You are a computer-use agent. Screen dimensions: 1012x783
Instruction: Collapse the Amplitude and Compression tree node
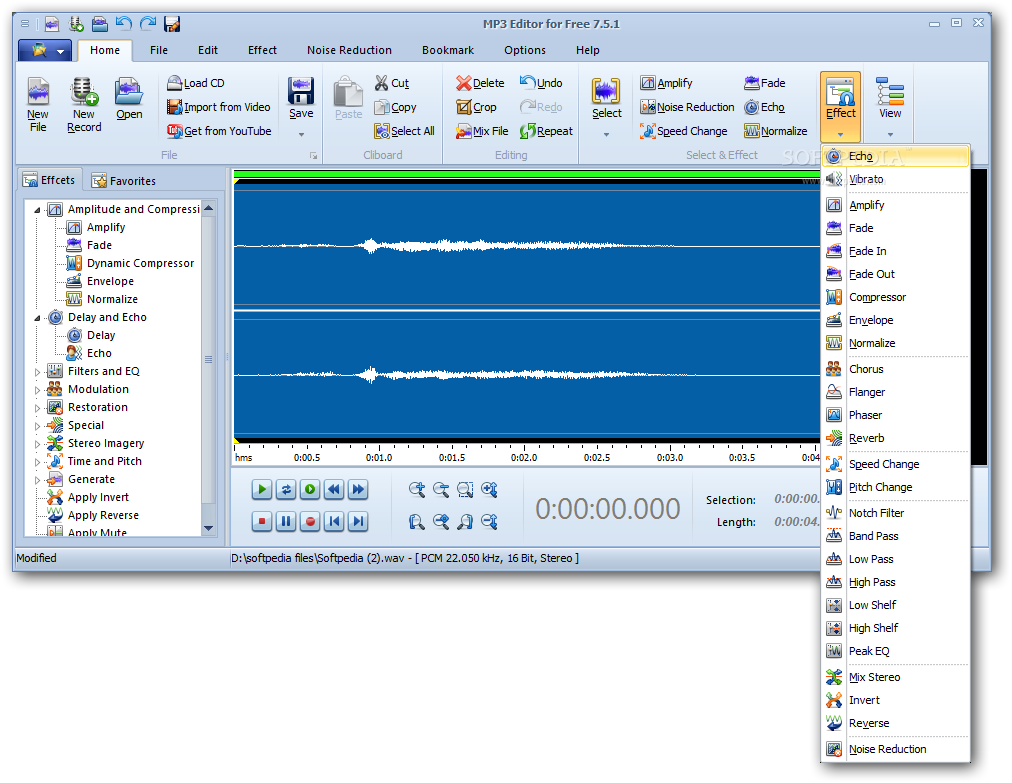[x=37, y=210]
